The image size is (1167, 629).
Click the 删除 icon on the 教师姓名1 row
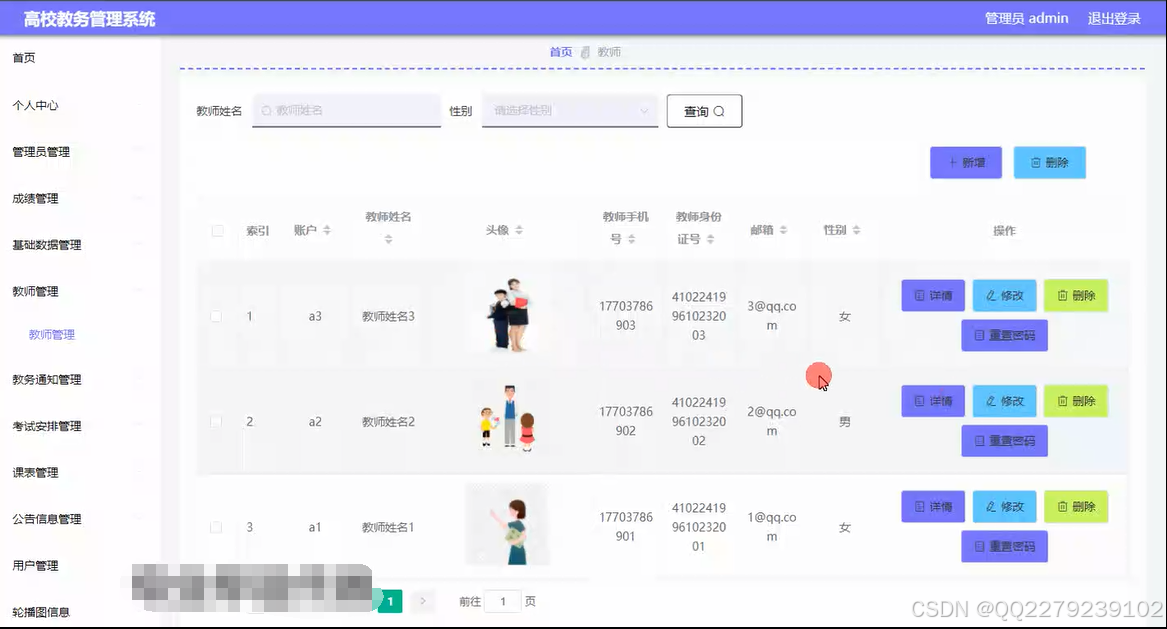click(x=1062, y=506)
